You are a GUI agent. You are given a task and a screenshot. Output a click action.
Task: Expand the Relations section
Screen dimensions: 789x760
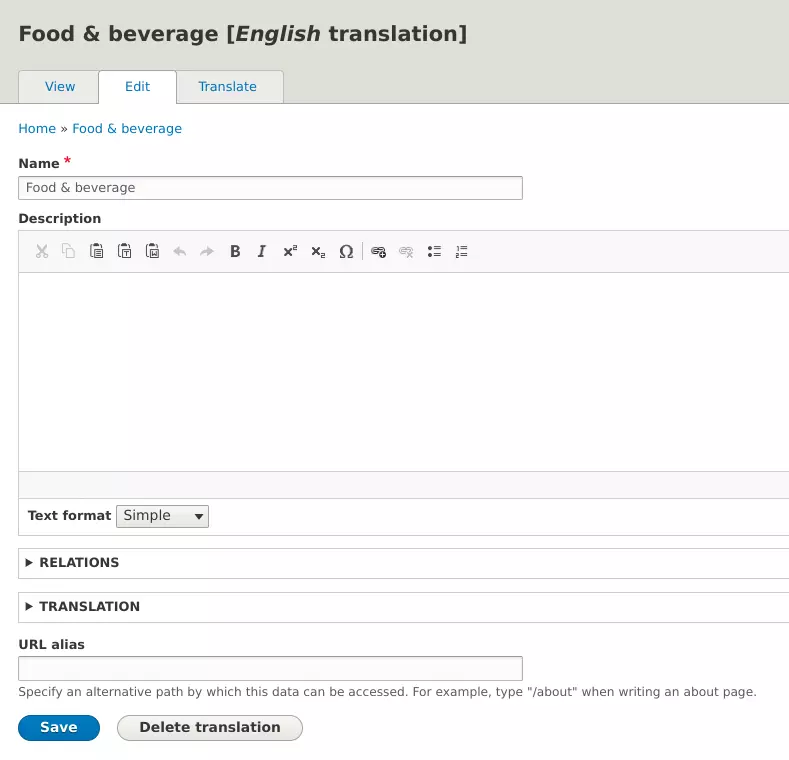tap(78, 563)
